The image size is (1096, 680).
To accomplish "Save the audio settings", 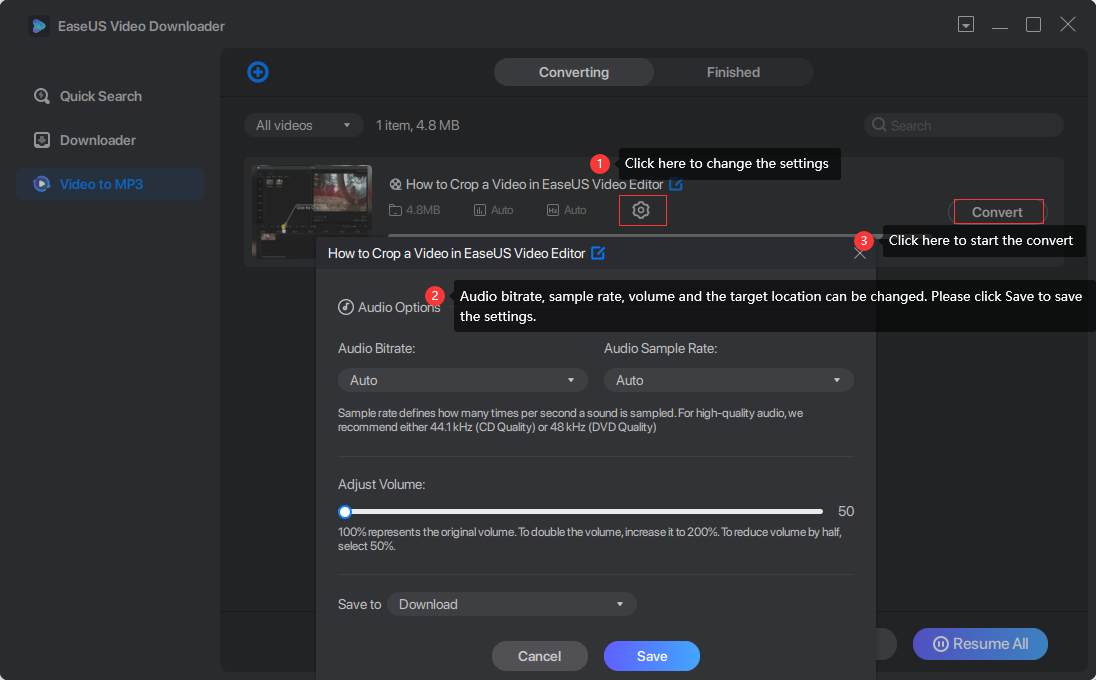I will (x=652, y=656).
